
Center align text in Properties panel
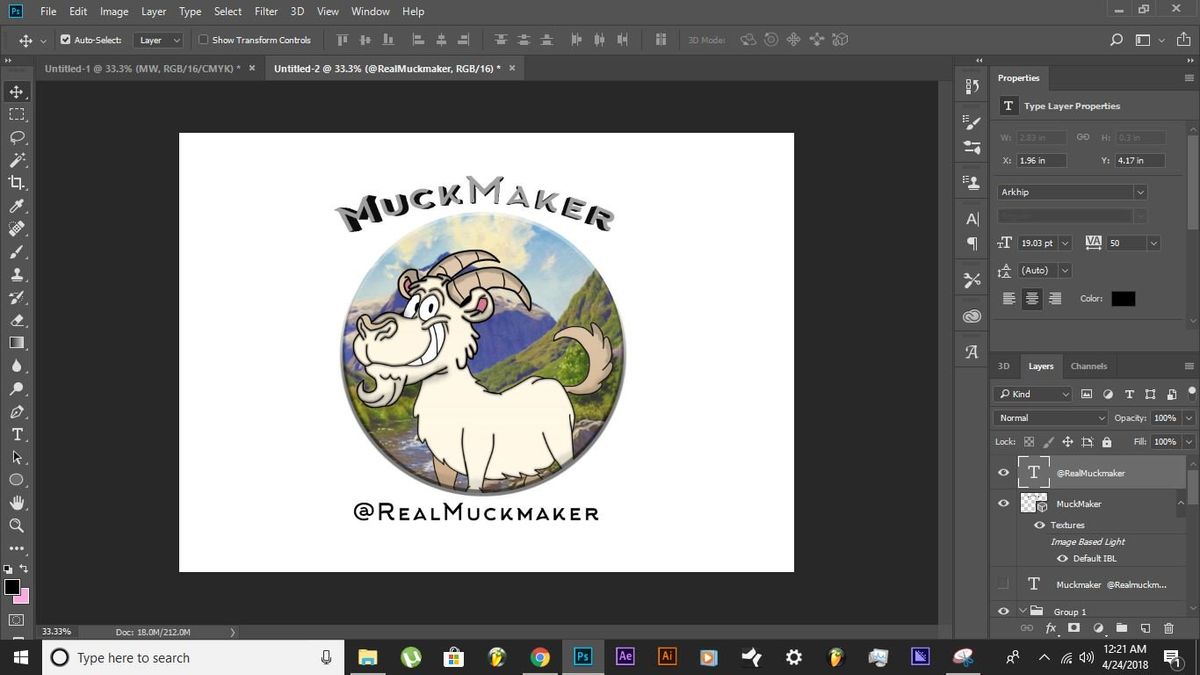[x=1032, y=299]
